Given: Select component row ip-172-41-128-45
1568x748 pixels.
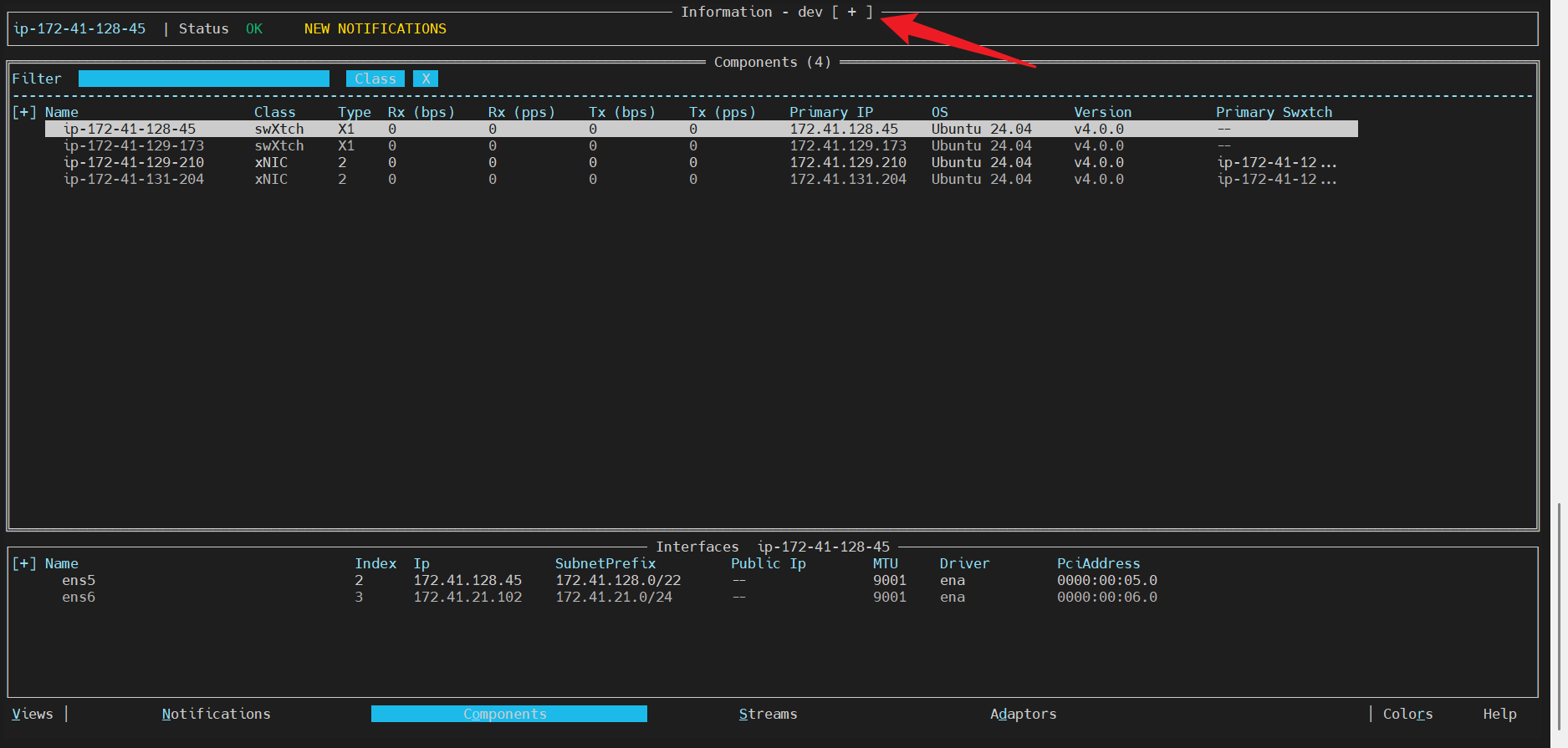Looking at the screenshot, I should pyautogui.click(x=702, y=129).
